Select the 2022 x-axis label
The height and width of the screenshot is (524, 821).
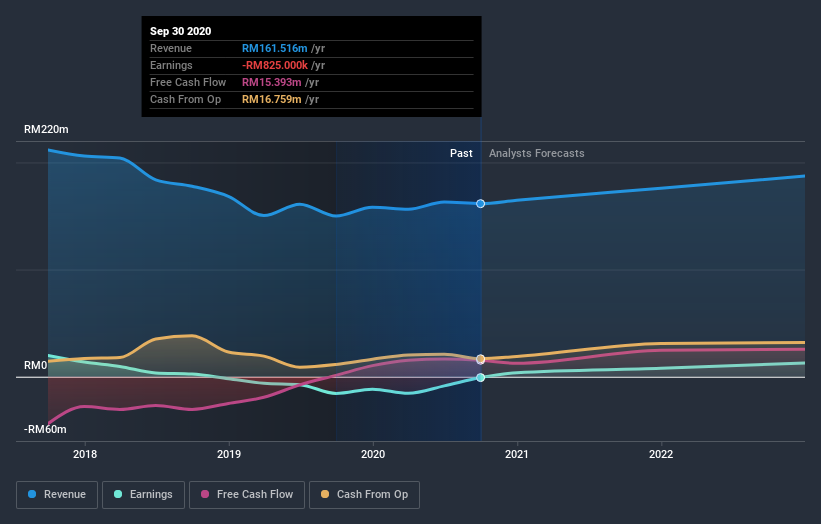click(x=661, y=454)
